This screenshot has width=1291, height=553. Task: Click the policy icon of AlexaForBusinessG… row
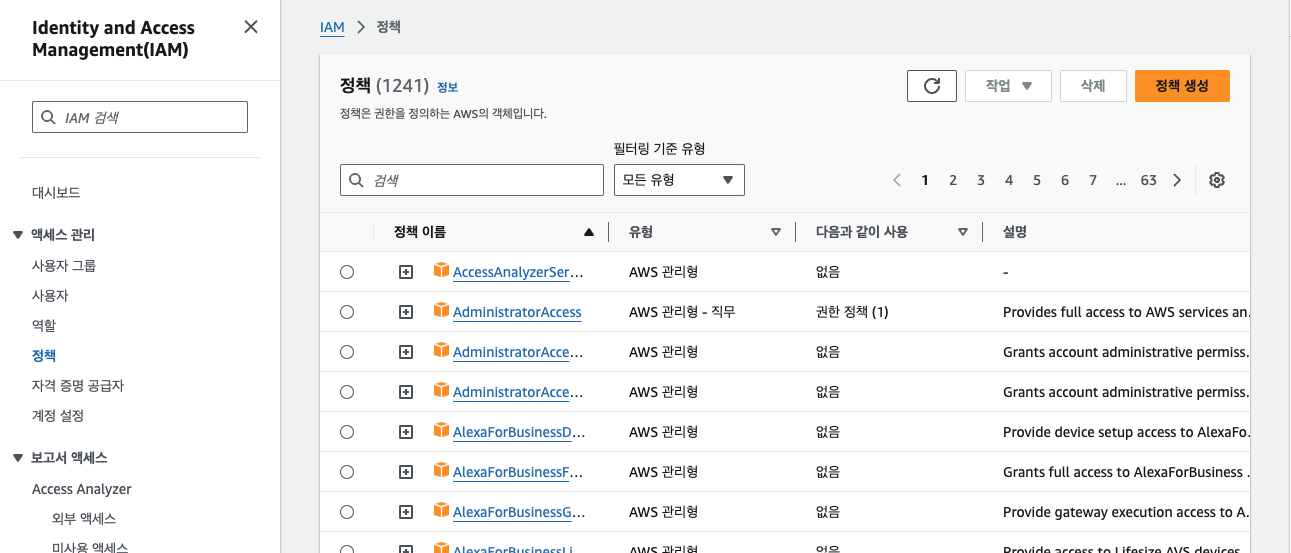pos(441,511)
